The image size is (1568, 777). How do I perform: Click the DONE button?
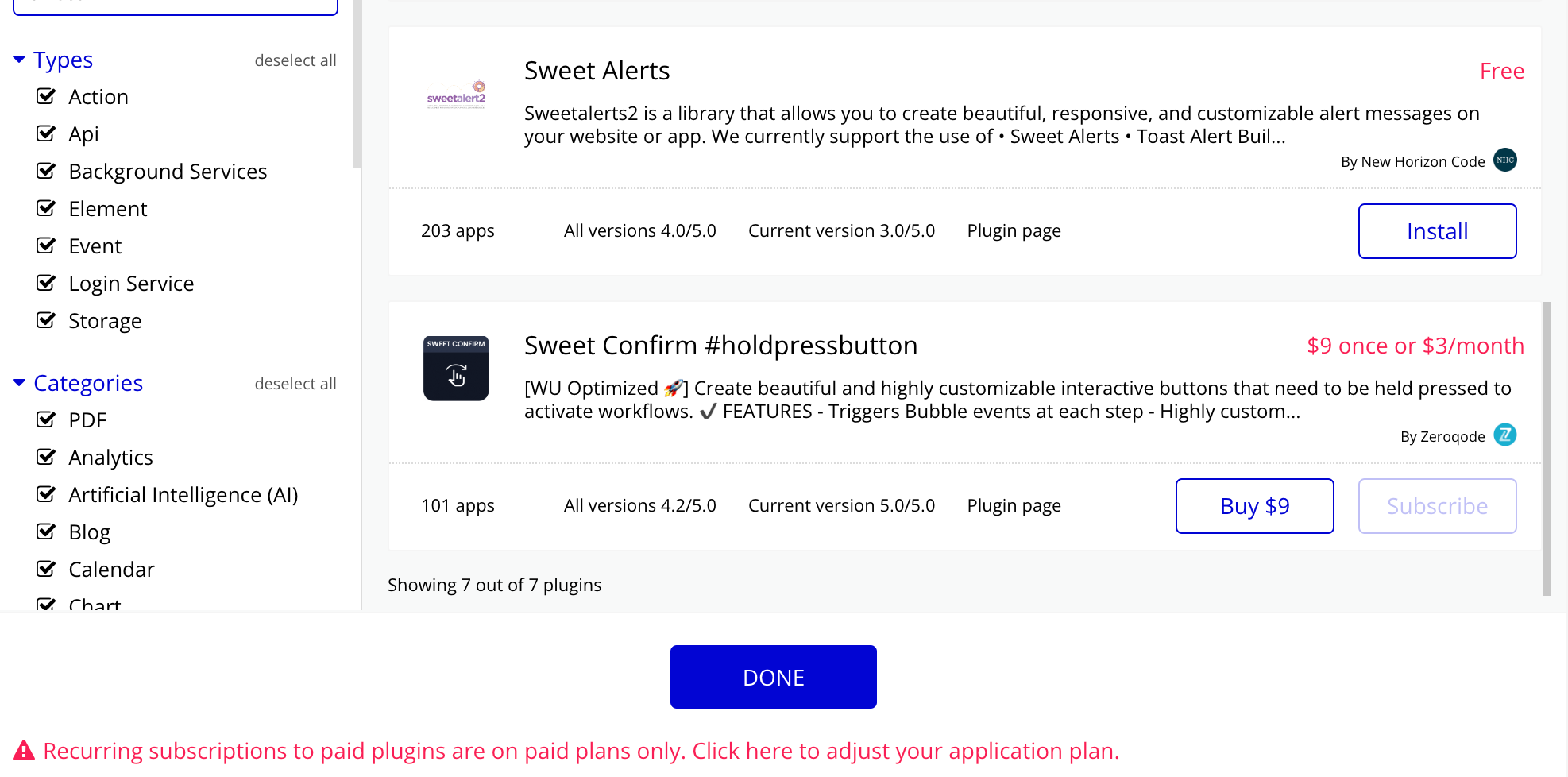click(773, 677)
